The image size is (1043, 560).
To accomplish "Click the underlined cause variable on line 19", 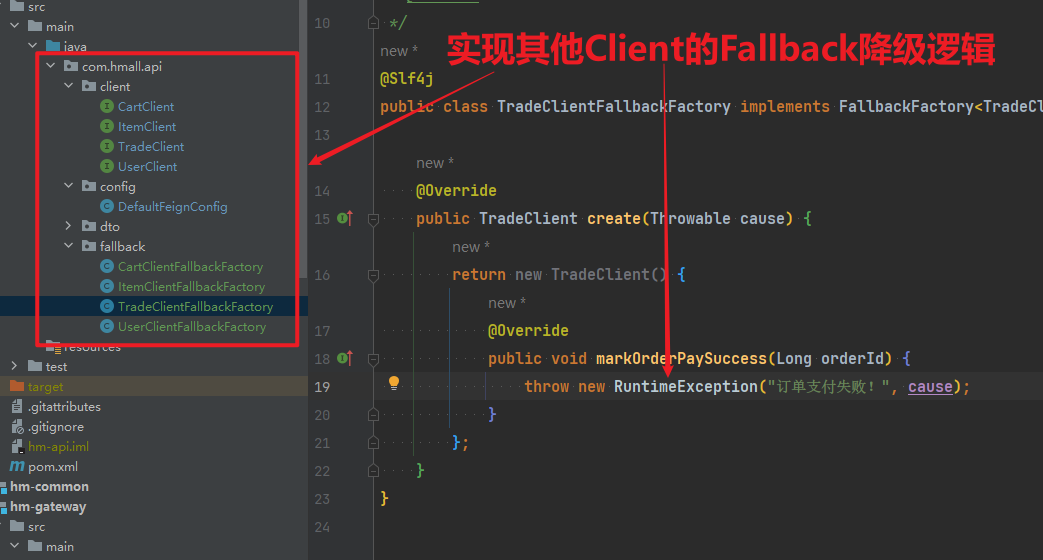I will 930,387.
